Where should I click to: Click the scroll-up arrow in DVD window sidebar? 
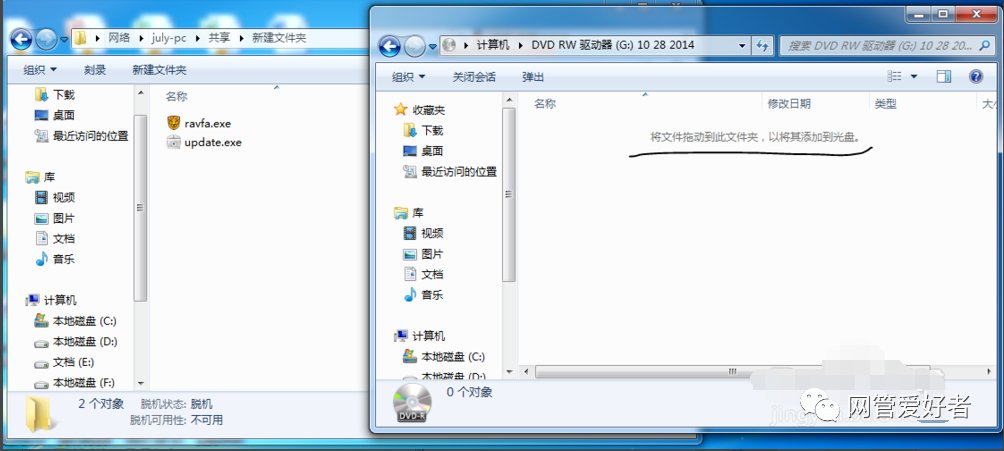[509, 99]
